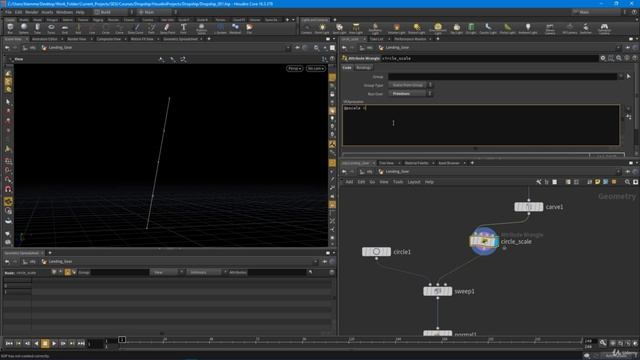Add a Gamepad Camera from shelf
Viewport: 640px width, 360px height.
pyautogui.click(x=604, y=29)
